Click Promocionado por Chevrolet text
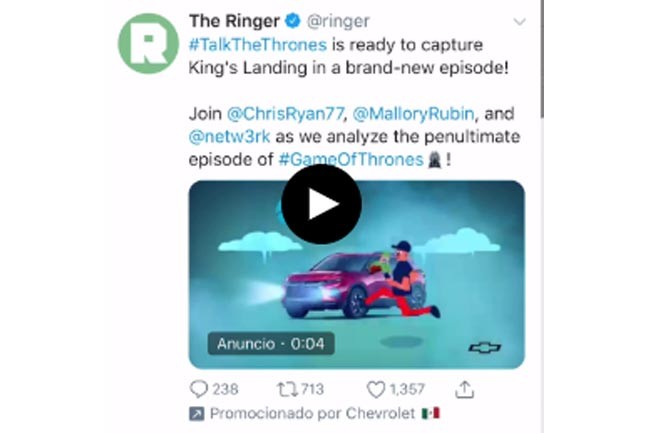This screenshot has height=433, width=650. coord(312,413)
